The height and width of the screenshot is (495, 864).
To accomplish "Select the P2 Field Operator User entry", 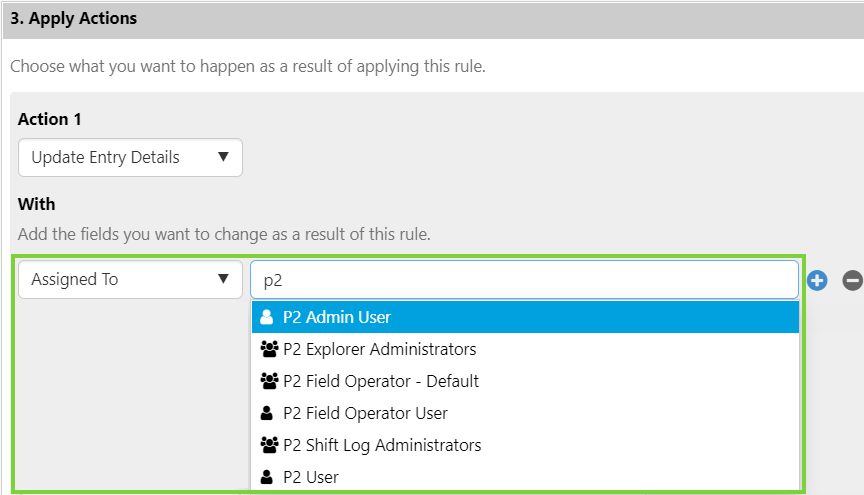I will (365, 413).
